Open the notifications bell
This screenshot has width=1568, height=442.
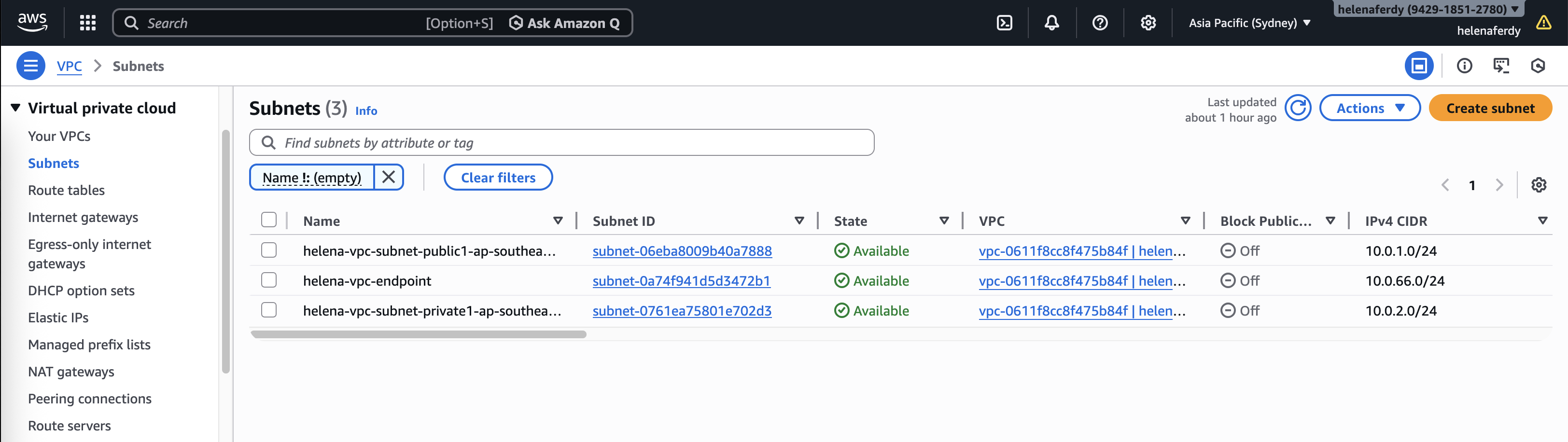(1051, 23)
